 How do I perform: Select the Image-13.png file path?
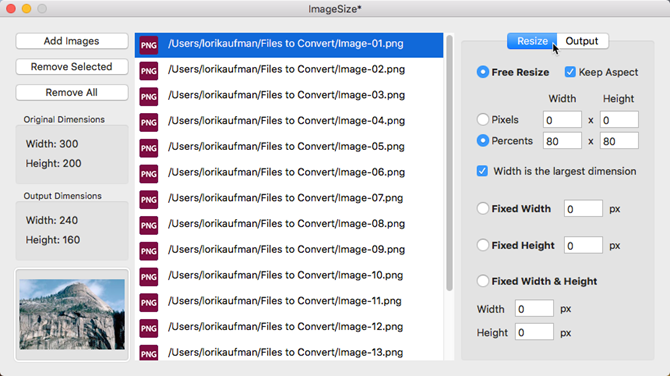click(285, 352)
